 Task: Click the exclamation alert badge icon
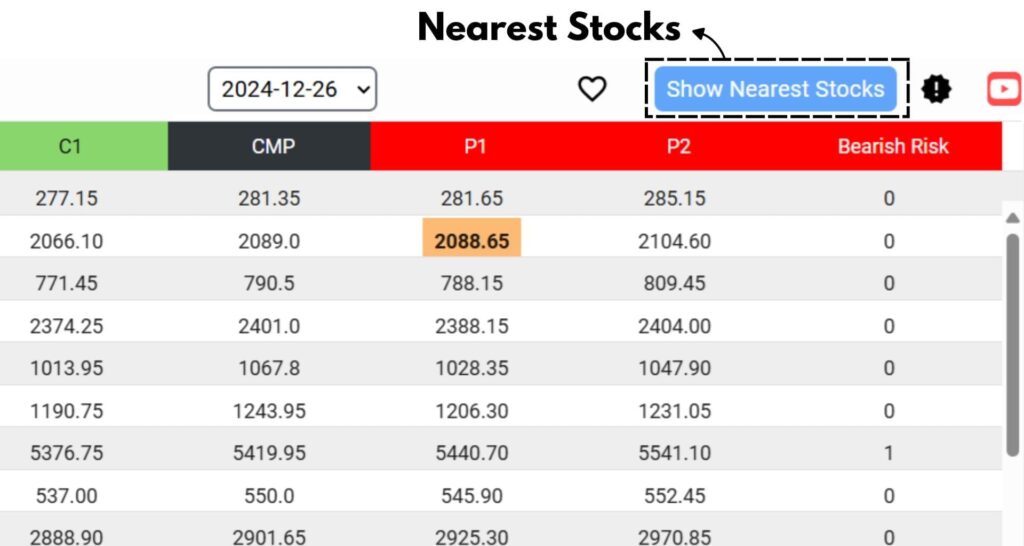pos(936,89)
